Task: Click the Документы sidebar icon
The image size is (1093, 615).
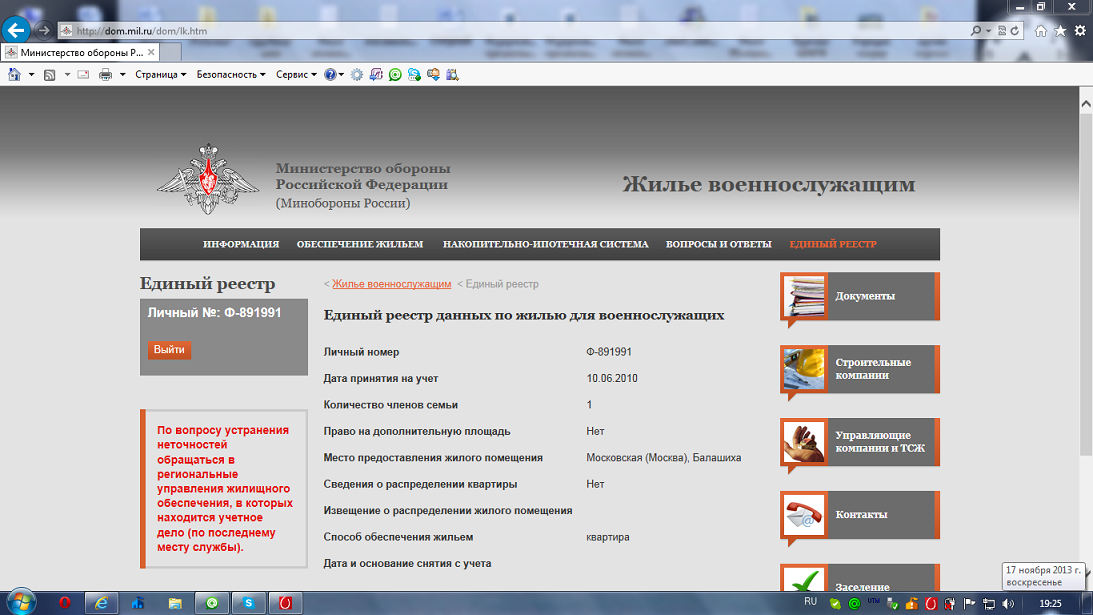Action: (804, 296)
